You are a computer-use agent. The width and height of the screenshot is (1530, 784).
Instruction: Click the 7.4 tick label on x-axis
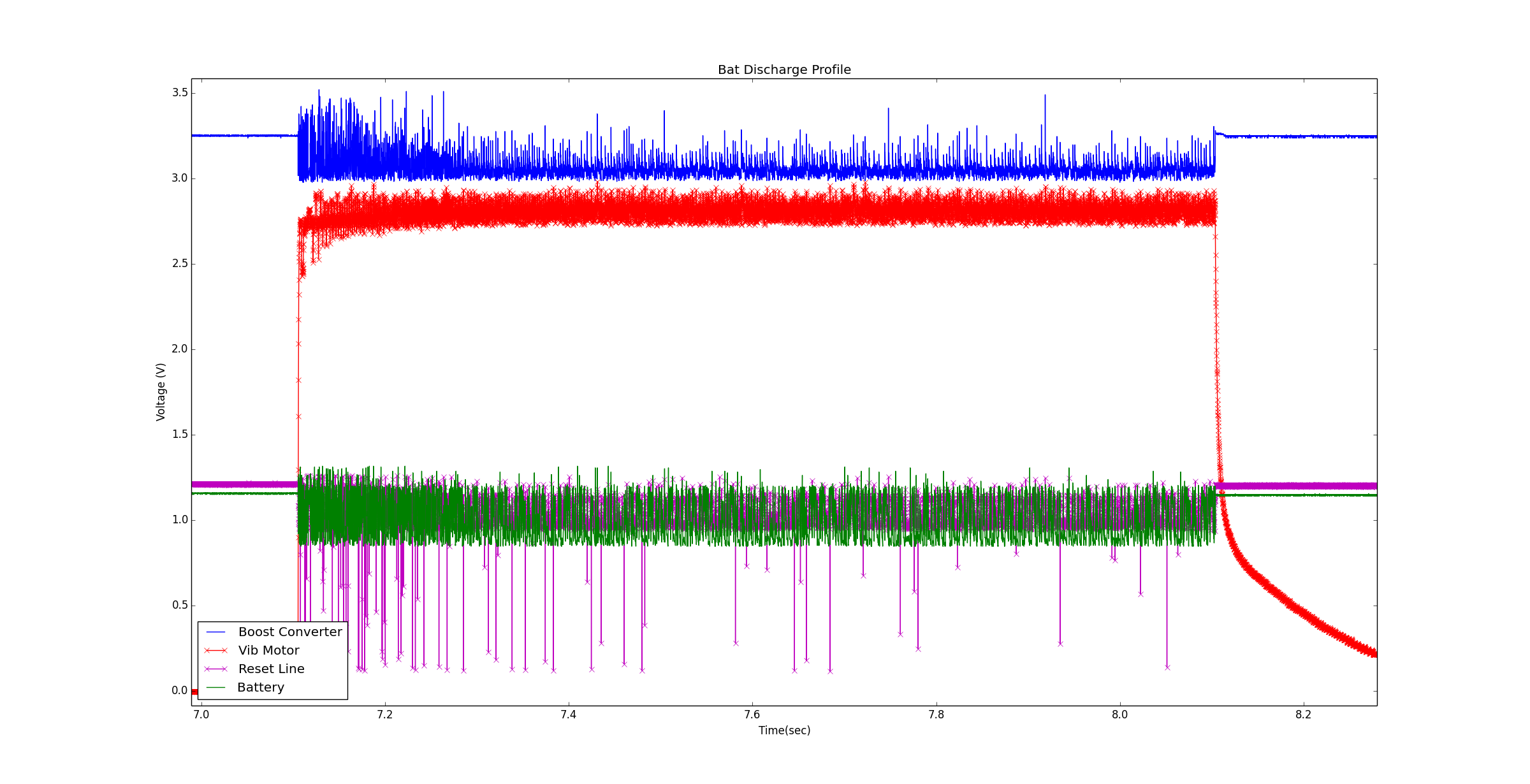pos(568,715)
